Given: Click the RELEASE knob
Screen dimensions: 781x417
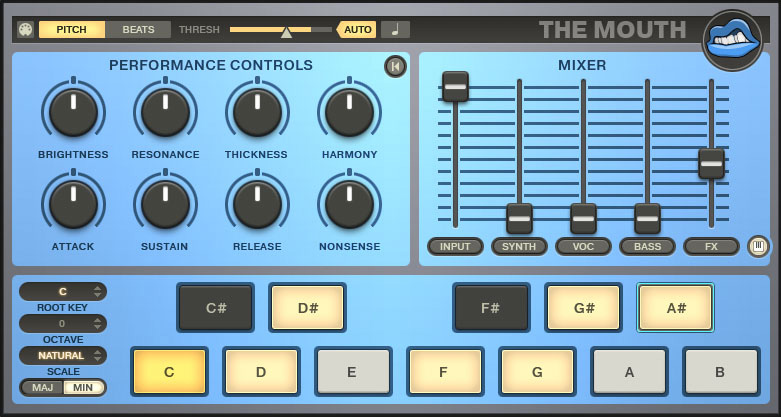Looking at the screenshot, I should [x=258, y=205].
